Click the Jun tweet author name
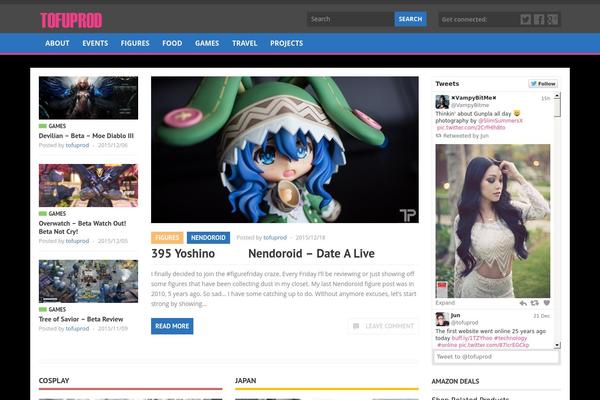 455,315
